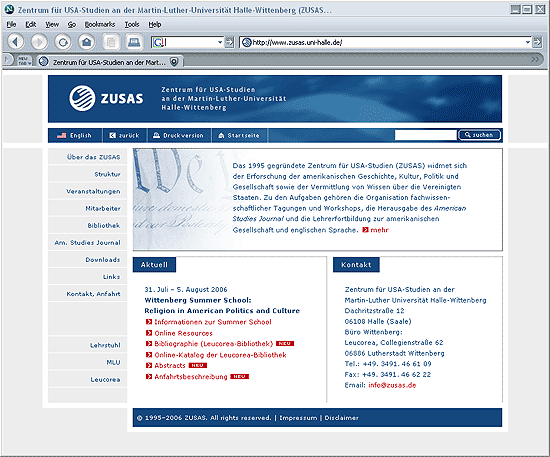Screen dimensions: 550x457
Task: Expand the tab bar overflow chevron
Action: point(535,60)
